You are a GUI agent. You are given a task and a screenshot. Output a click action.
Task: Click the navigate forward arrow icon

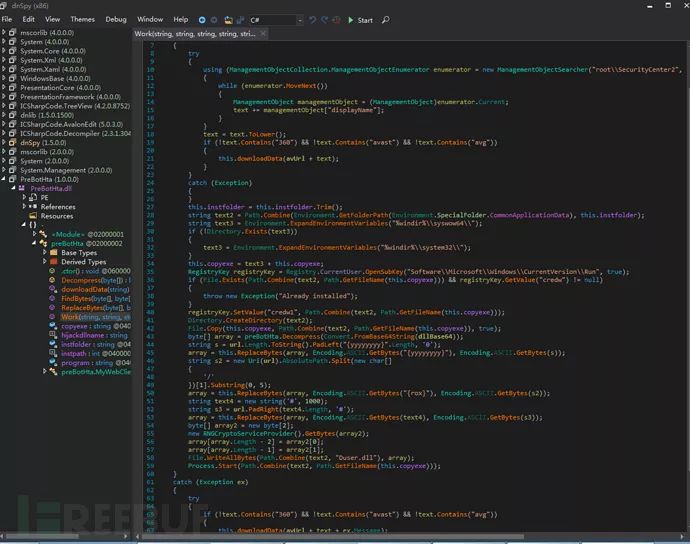pyautogui.click(x=215, y=20)
